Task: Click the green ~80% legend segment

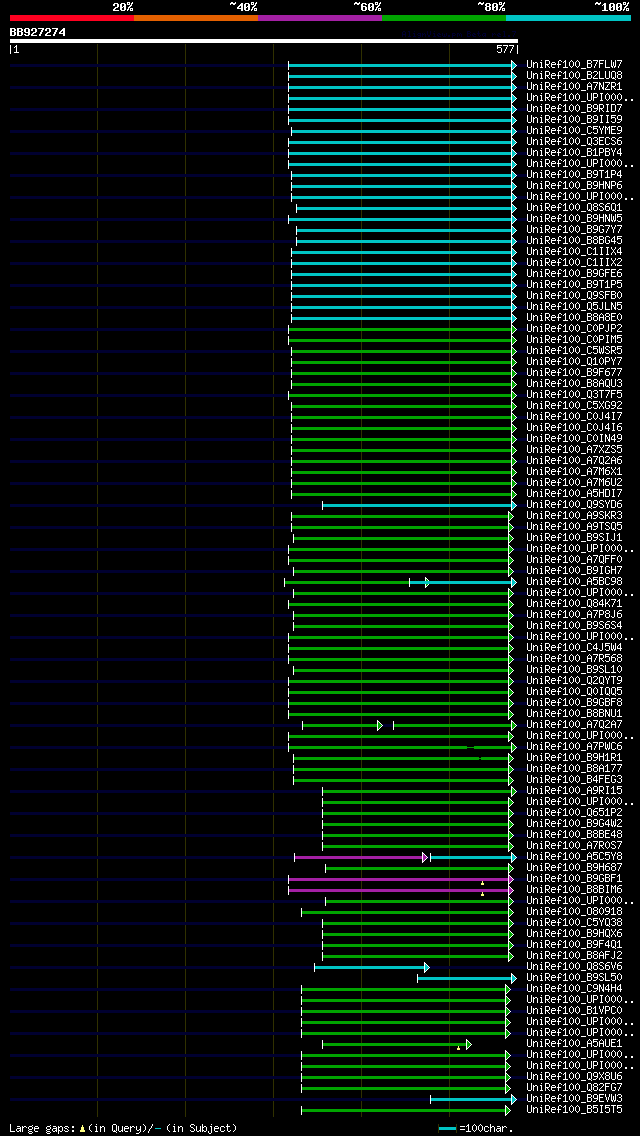Action: coord(444,17)
